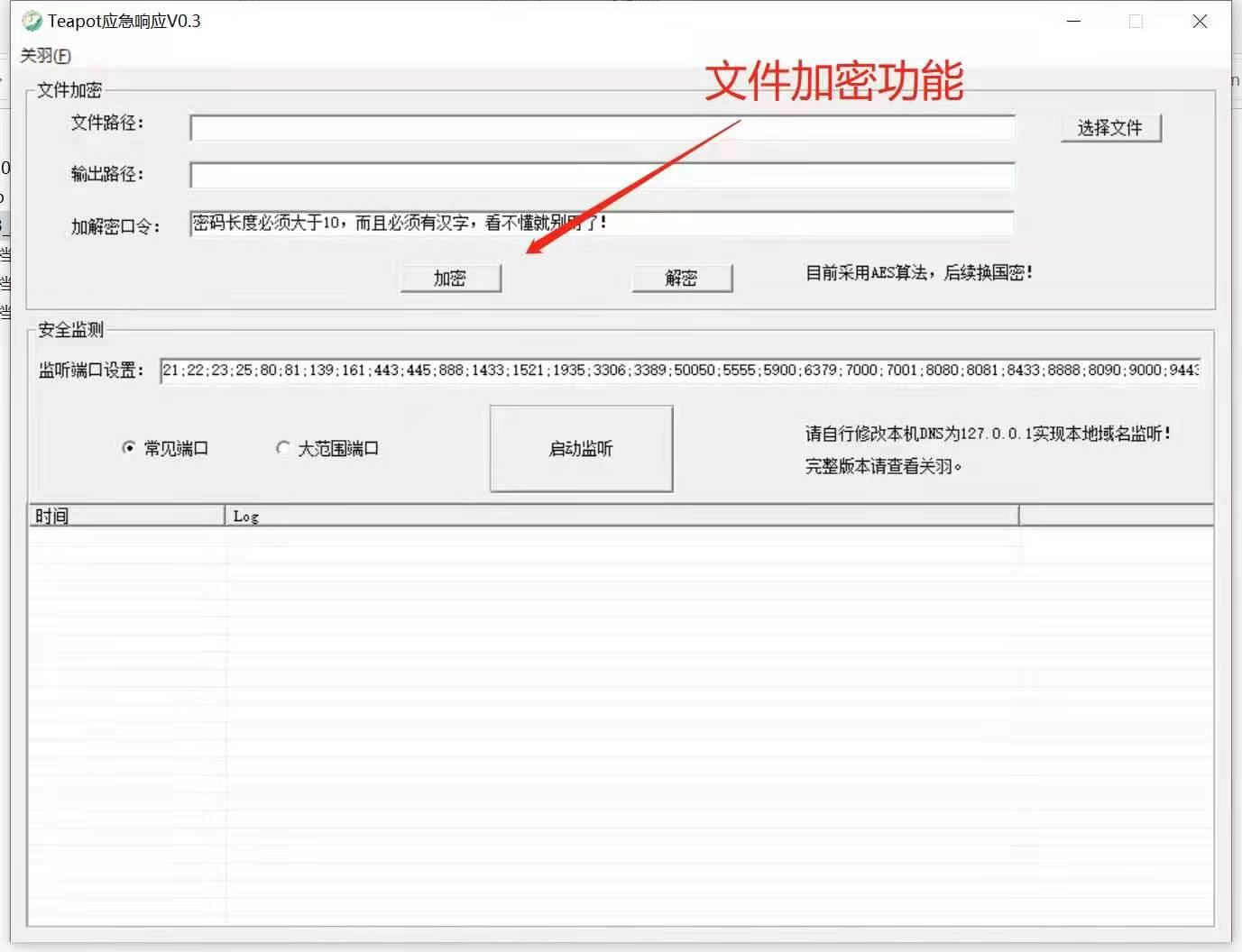Click the 请自行修改本机DNS hint text
1242x952 pixels.
(989, 434)
